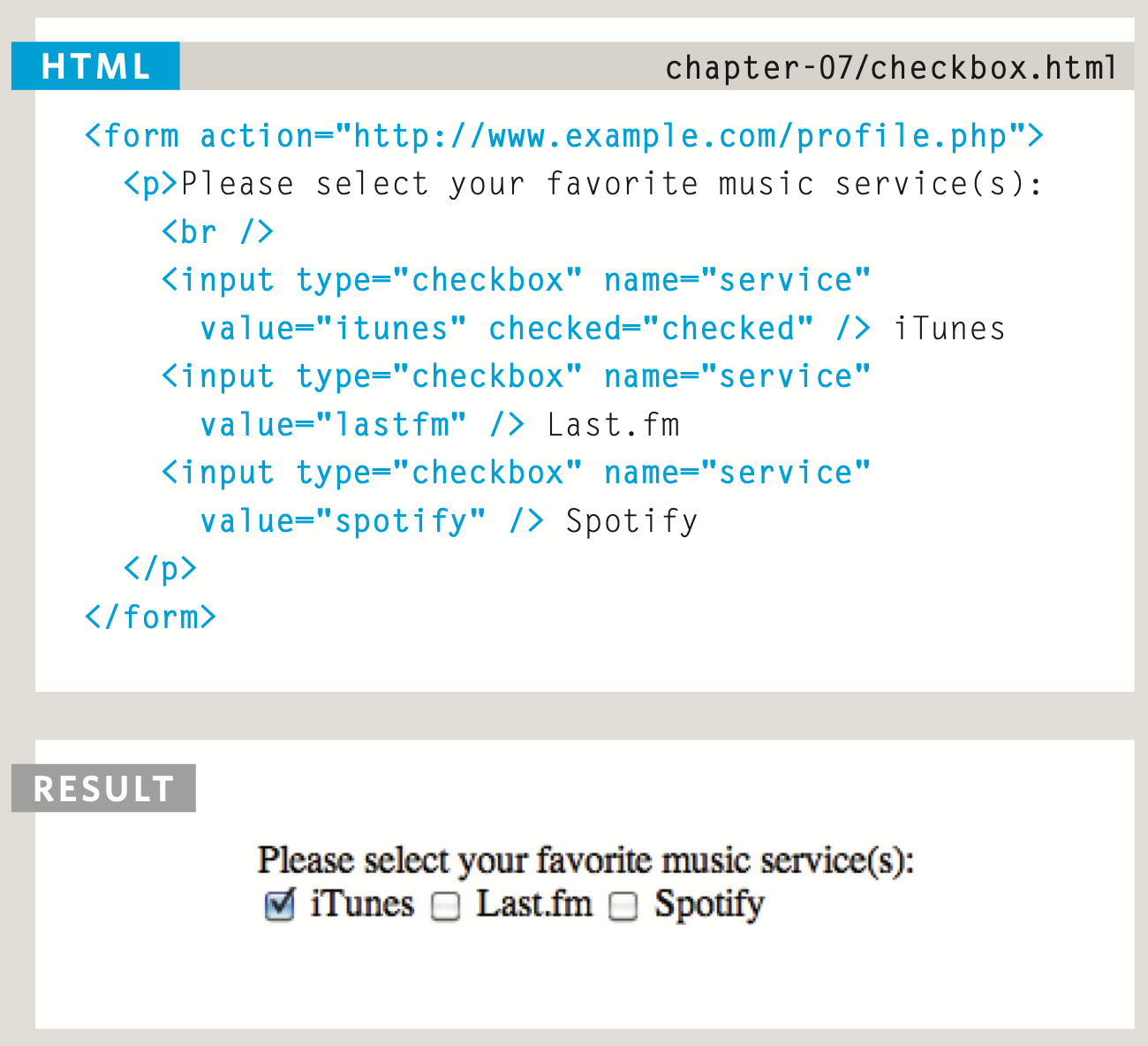Click the Spotify label in result

pos(709,906)
